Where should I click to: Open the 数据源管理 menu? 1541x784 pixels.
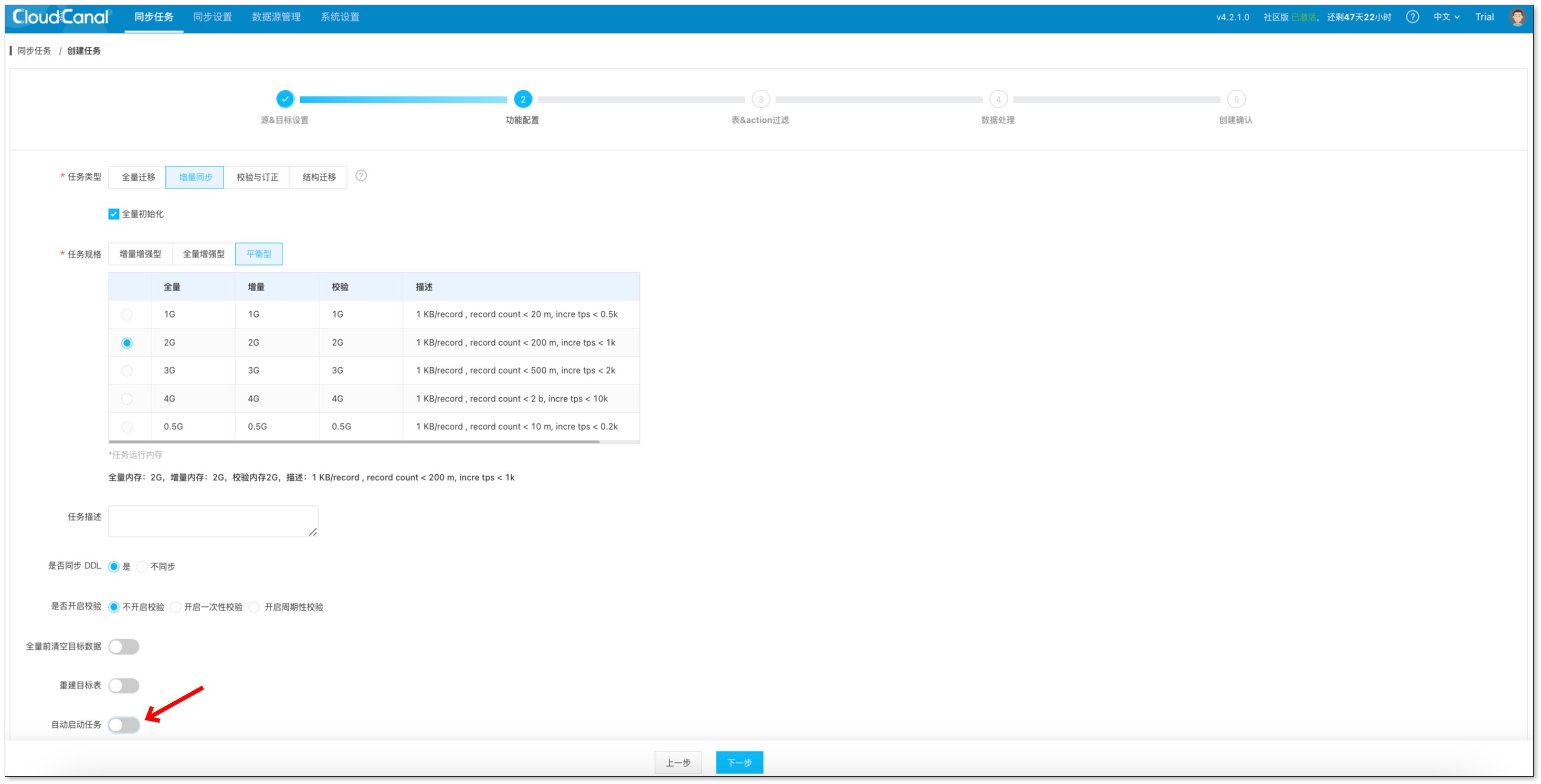[276, 17]
